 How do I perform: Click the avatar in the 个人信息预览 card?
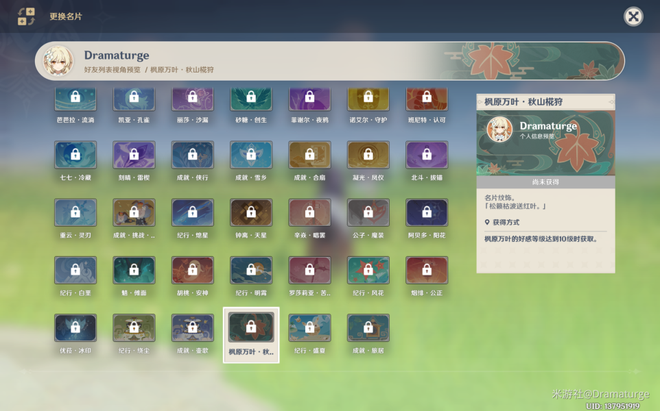(499, 130)
